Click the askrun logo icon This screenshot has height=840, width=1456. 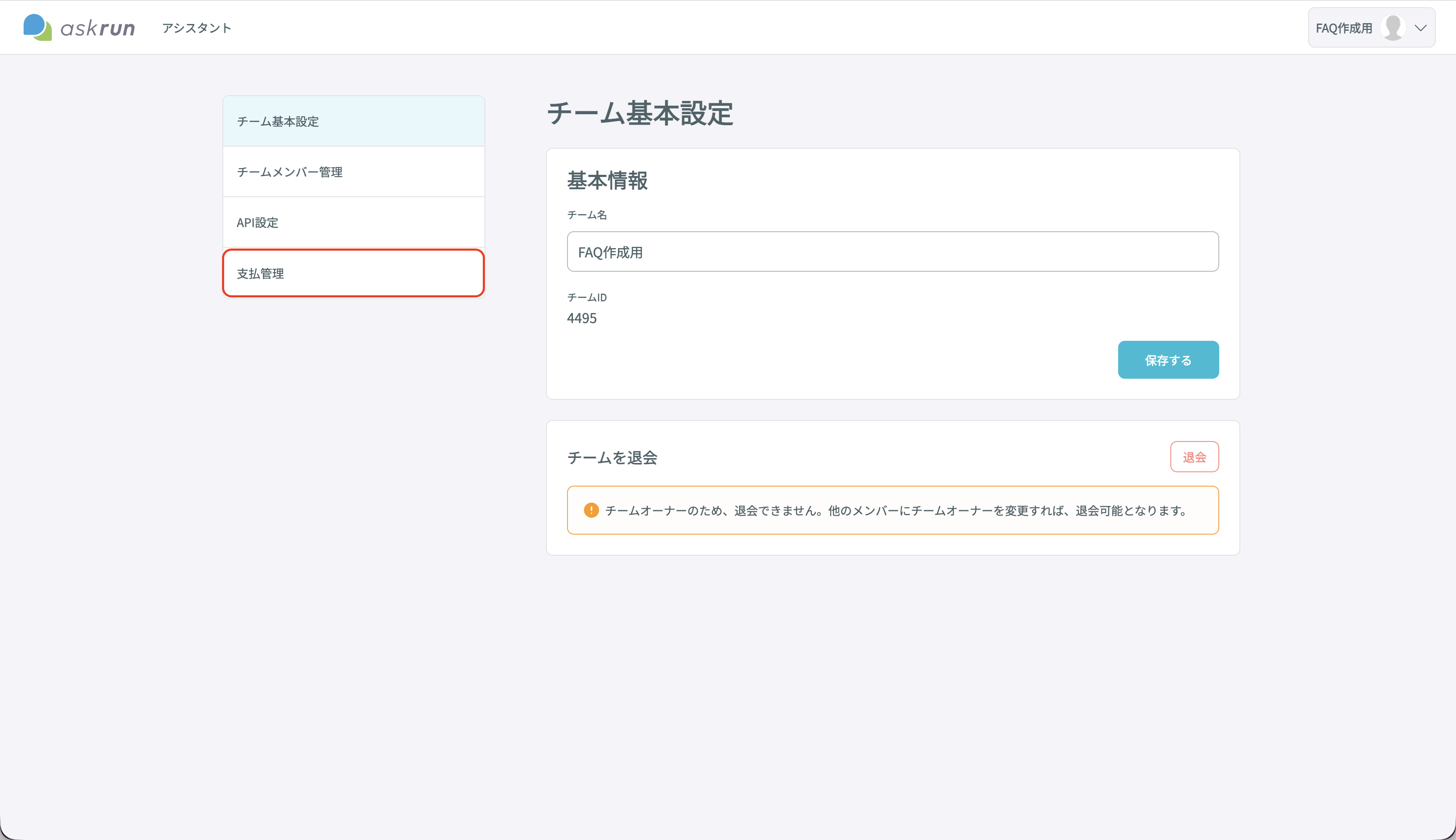[37, 27]
